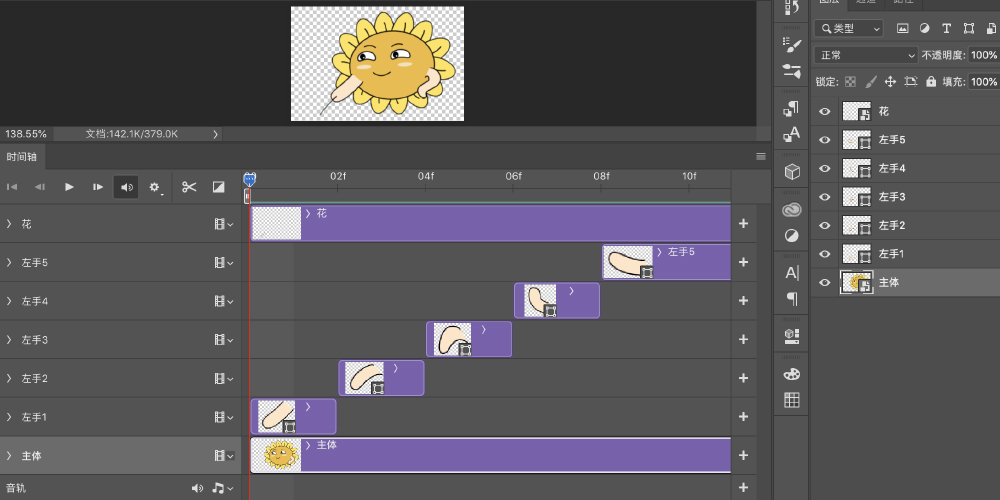Image resolution: width=1000 pixels, height=500 pixels.
Task: Open the timeline panel menu icon
Action: coord(760,156)
